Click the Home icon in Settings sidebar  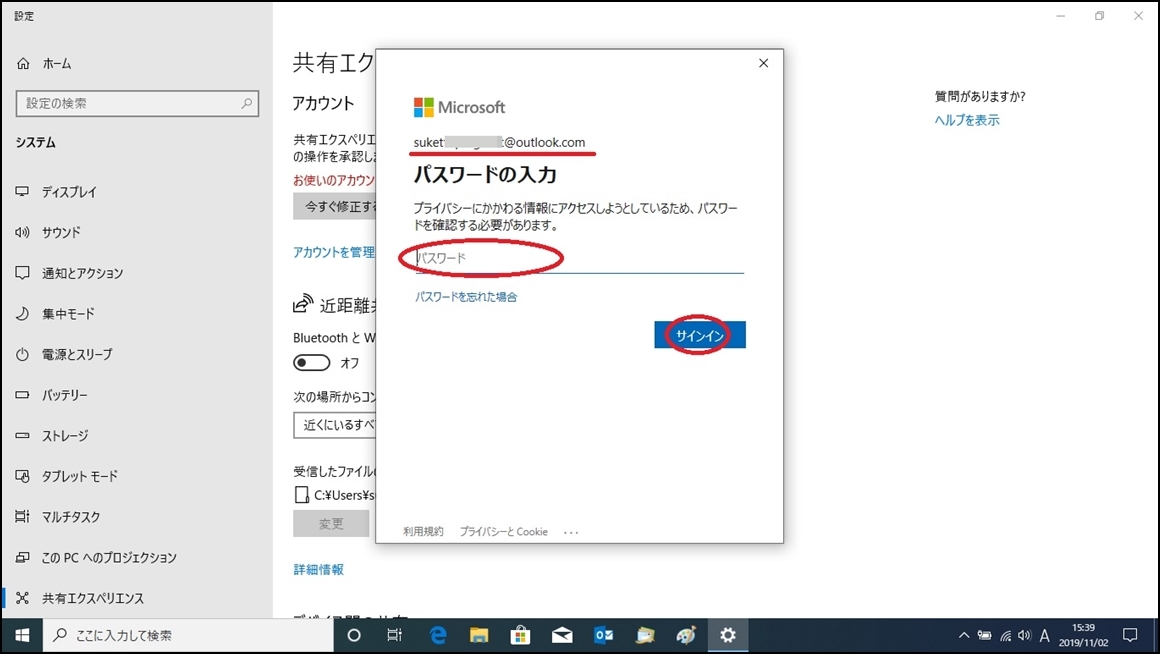coord(23,64)
